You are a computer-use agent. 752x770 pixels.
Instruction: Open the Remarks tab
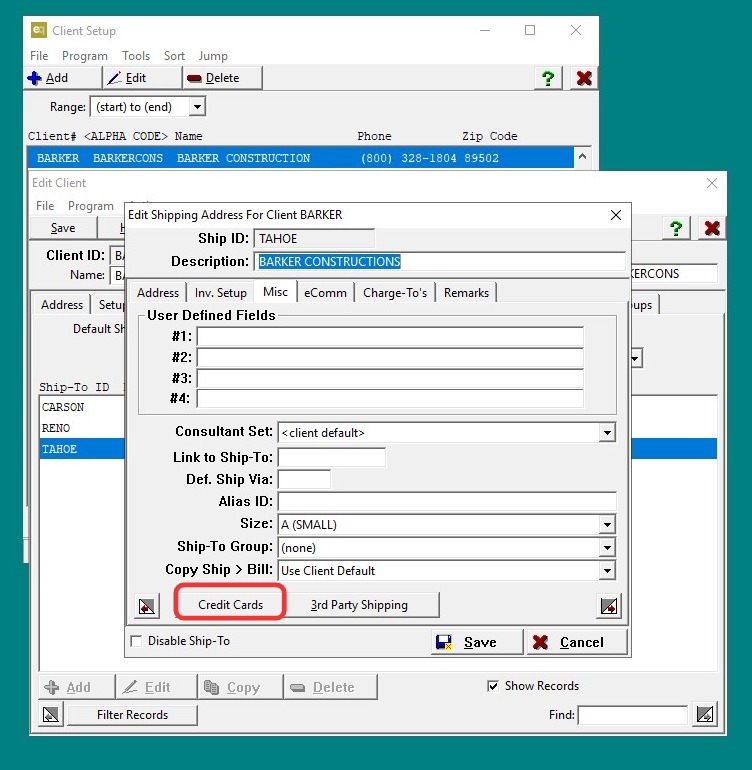coord(466,293)
